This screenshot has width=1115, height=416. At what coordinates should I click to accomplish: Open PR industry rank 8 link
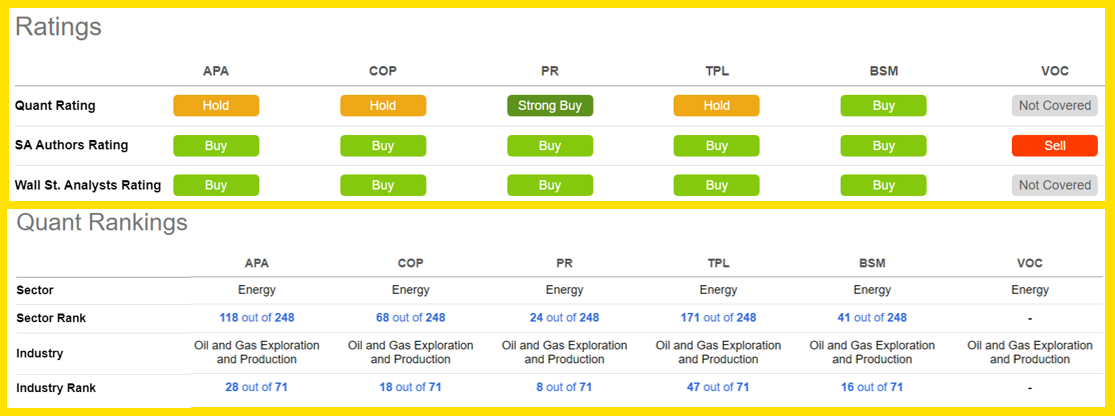(x=564, y=387)
